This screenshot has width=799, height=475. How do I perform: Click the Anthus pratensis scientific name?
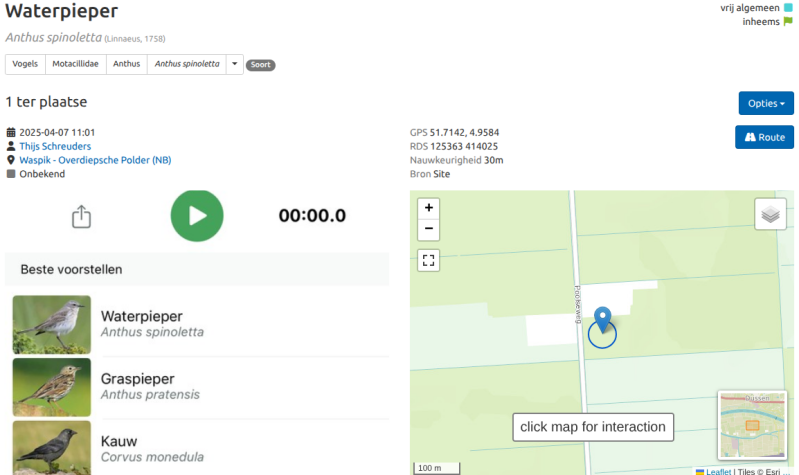[x=150, y=394]
